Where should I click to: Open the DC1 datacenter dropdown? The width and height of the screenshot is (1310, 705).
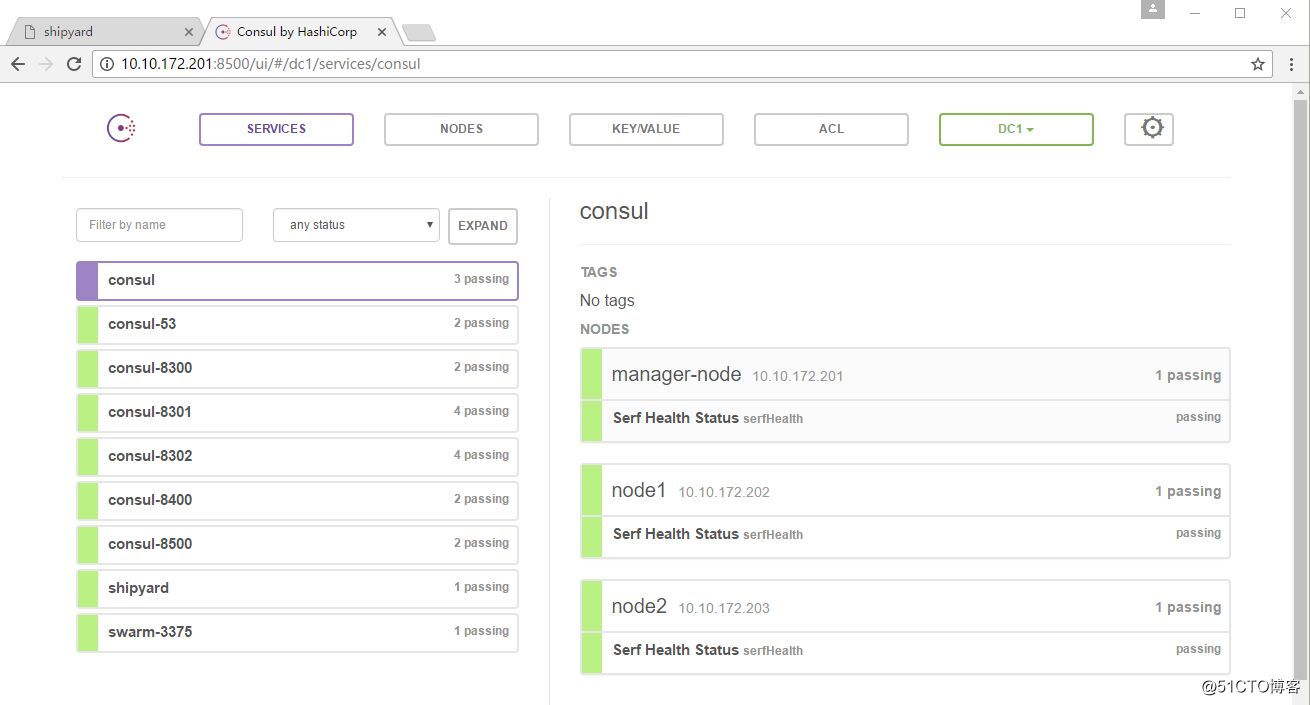1016,129
